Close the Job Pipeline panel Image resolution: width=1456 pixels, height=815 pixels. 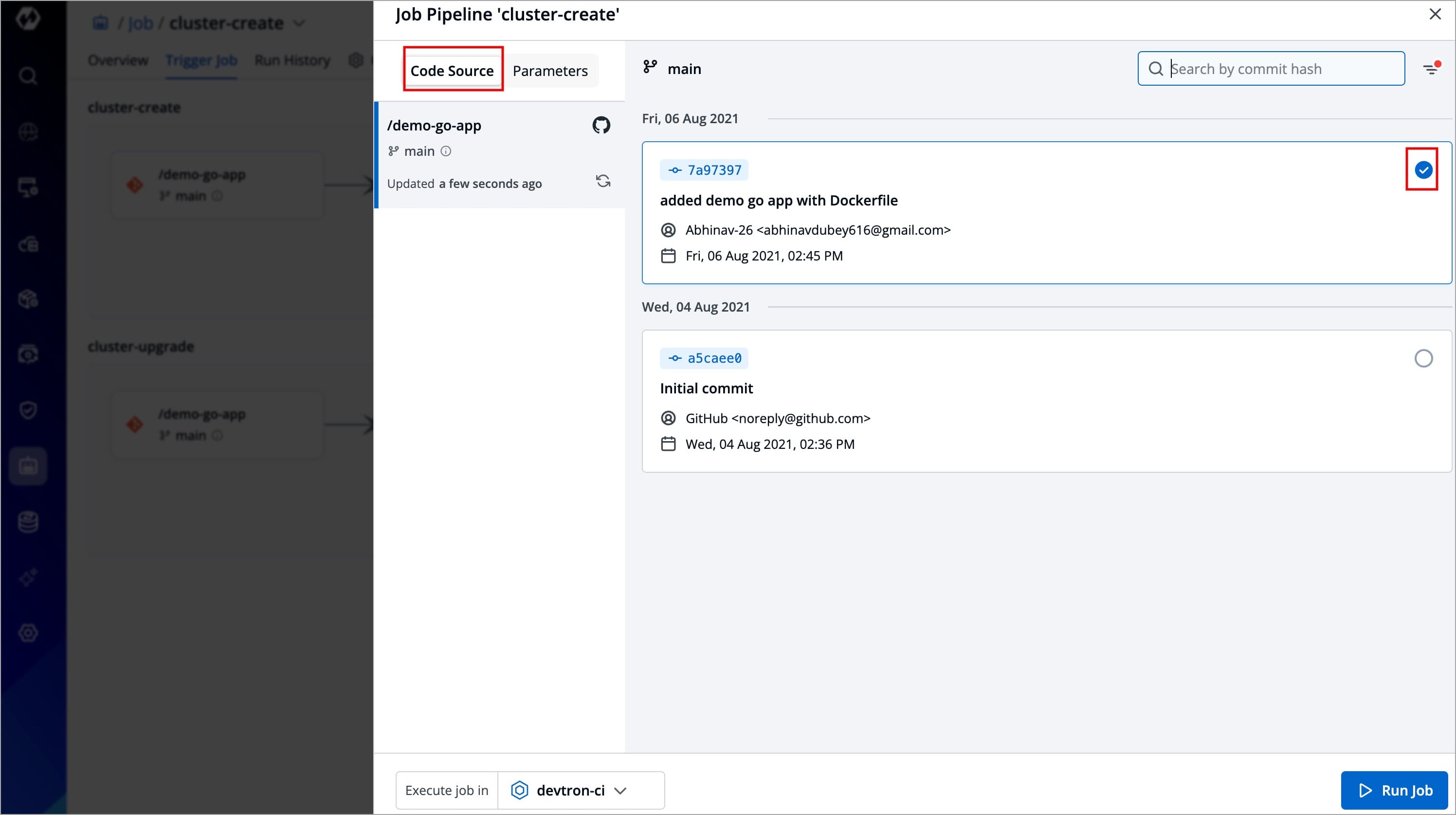pos(1435,14)
